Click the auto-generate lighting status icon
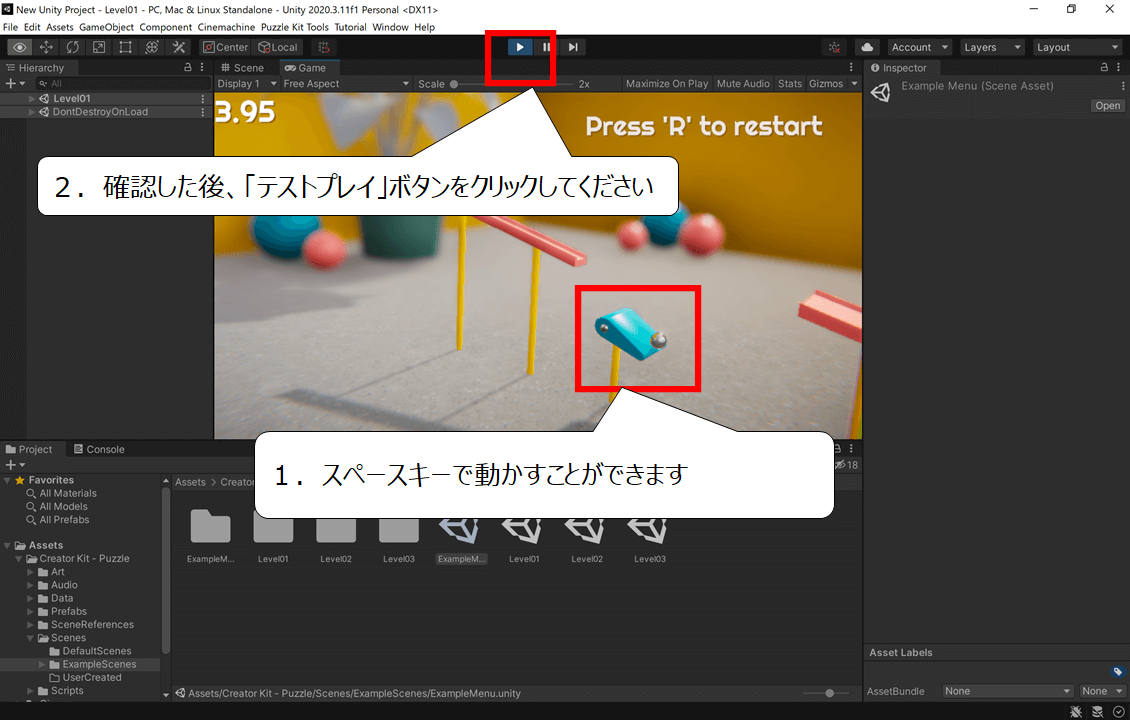Image resolution: width=1130 pixels, height=720 pixels. coord(1098,711)
